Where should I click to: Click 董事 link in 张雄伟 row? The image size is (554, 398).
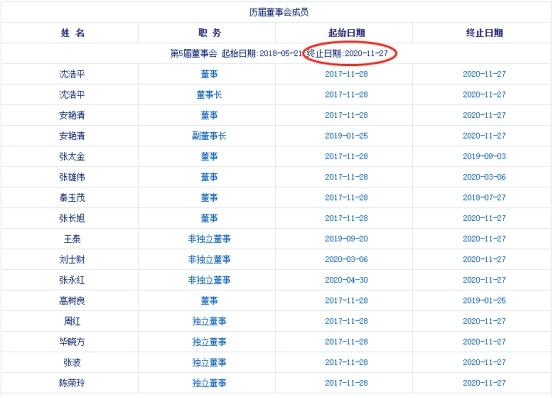click(x=209, y=177)
